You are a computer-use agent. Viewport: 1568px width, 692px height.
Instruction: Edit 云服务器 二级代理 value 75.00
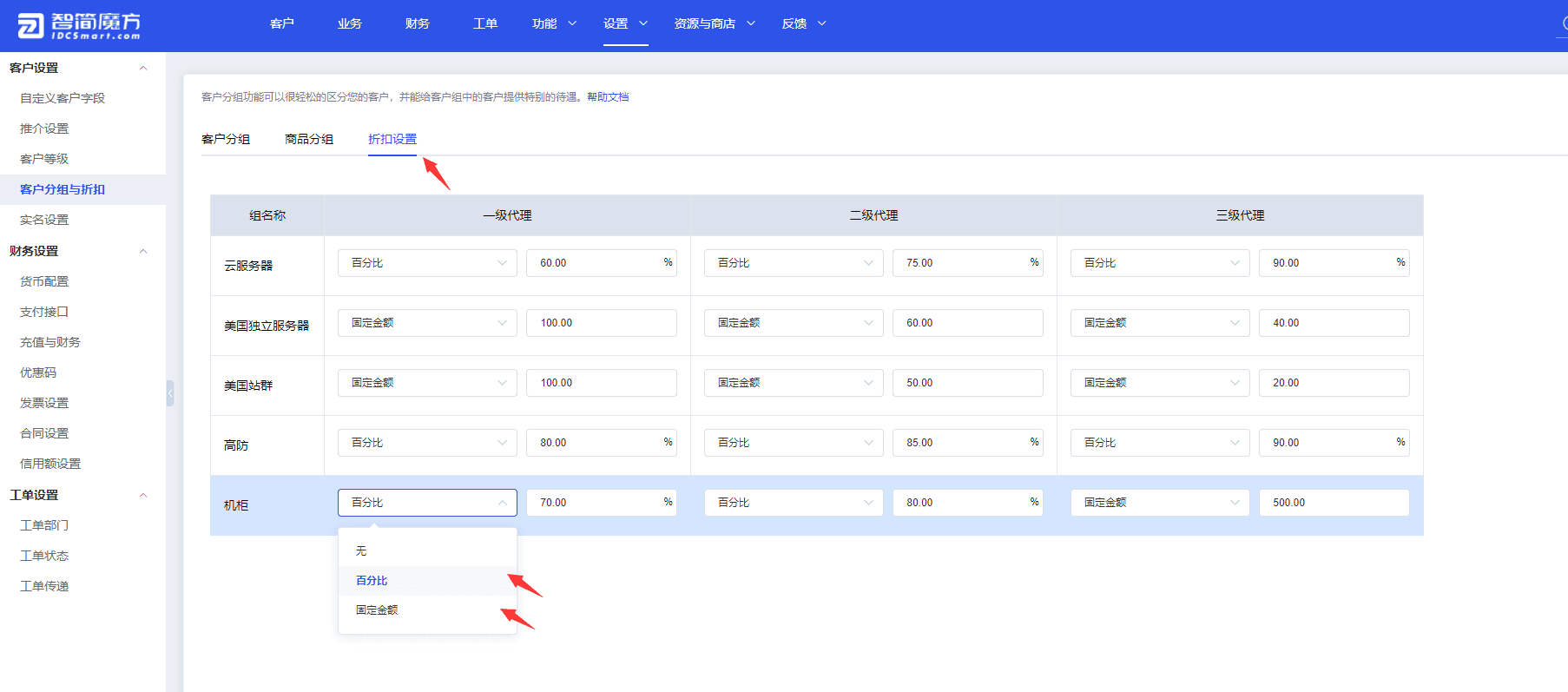click(x=968, y=263)
